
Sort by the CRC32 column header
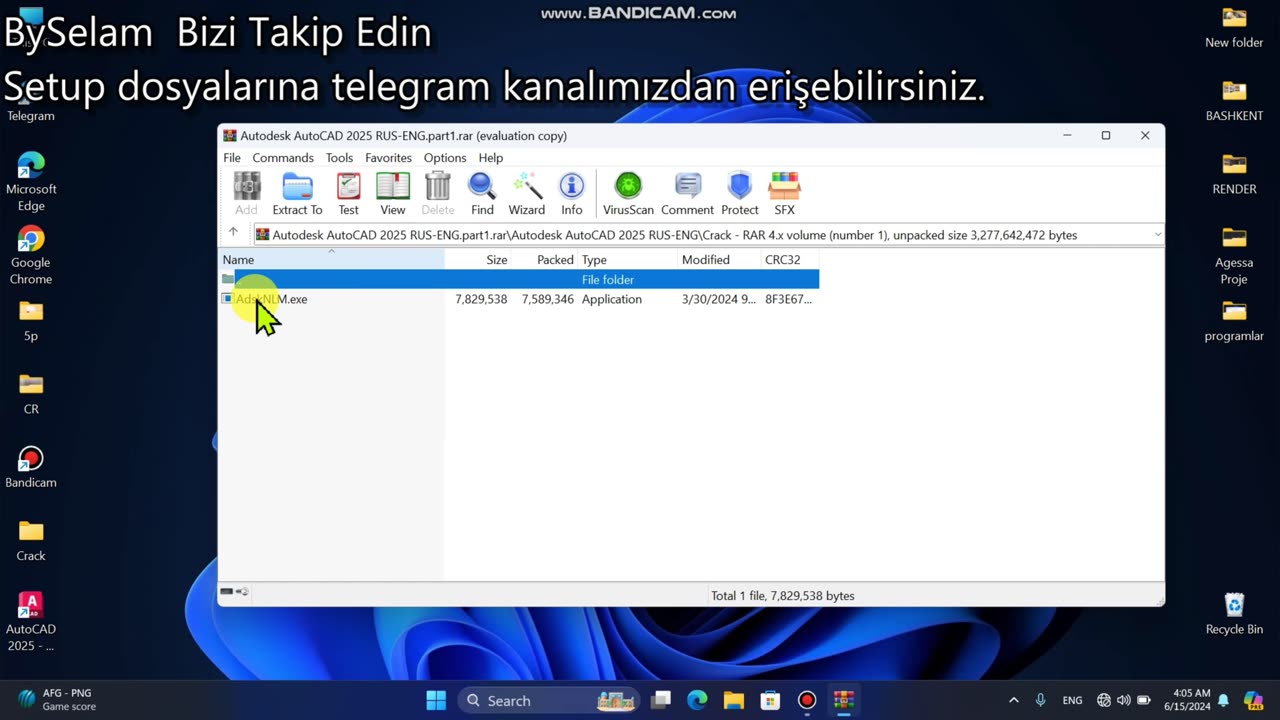click(790, 259)
